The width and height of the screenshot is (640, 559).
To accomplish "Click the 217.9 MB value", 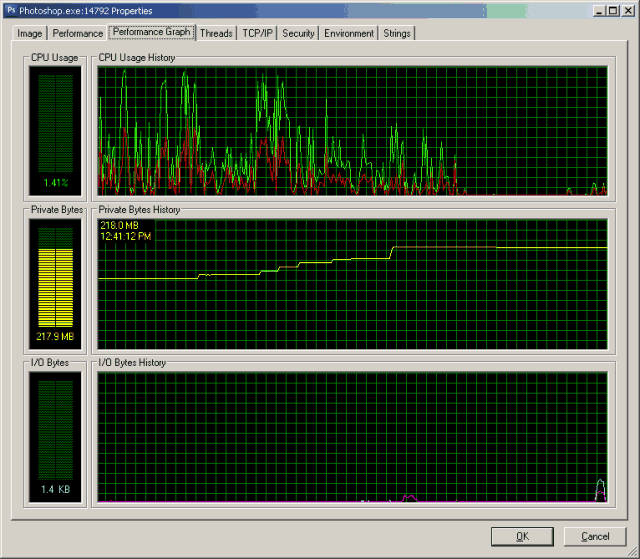I will click(55, 337).
